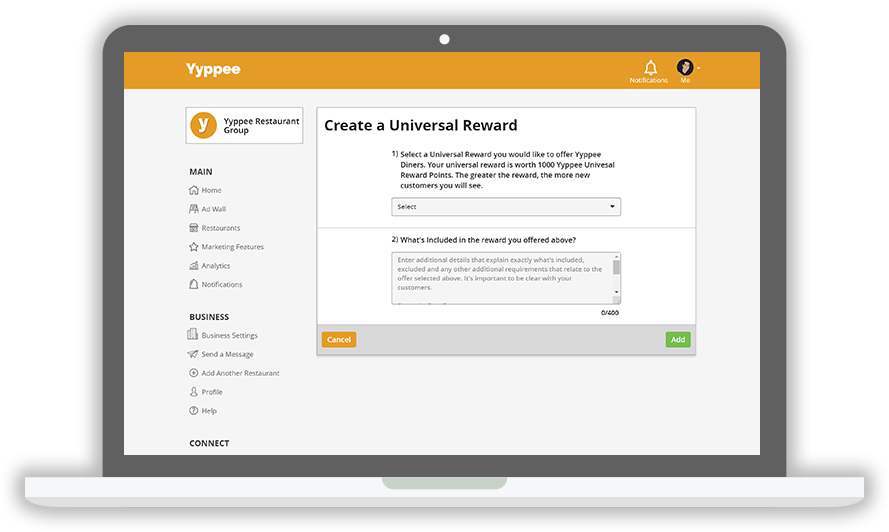Click the text area scroll up arrow
This screenshot has width=889, height=532.
616,257
